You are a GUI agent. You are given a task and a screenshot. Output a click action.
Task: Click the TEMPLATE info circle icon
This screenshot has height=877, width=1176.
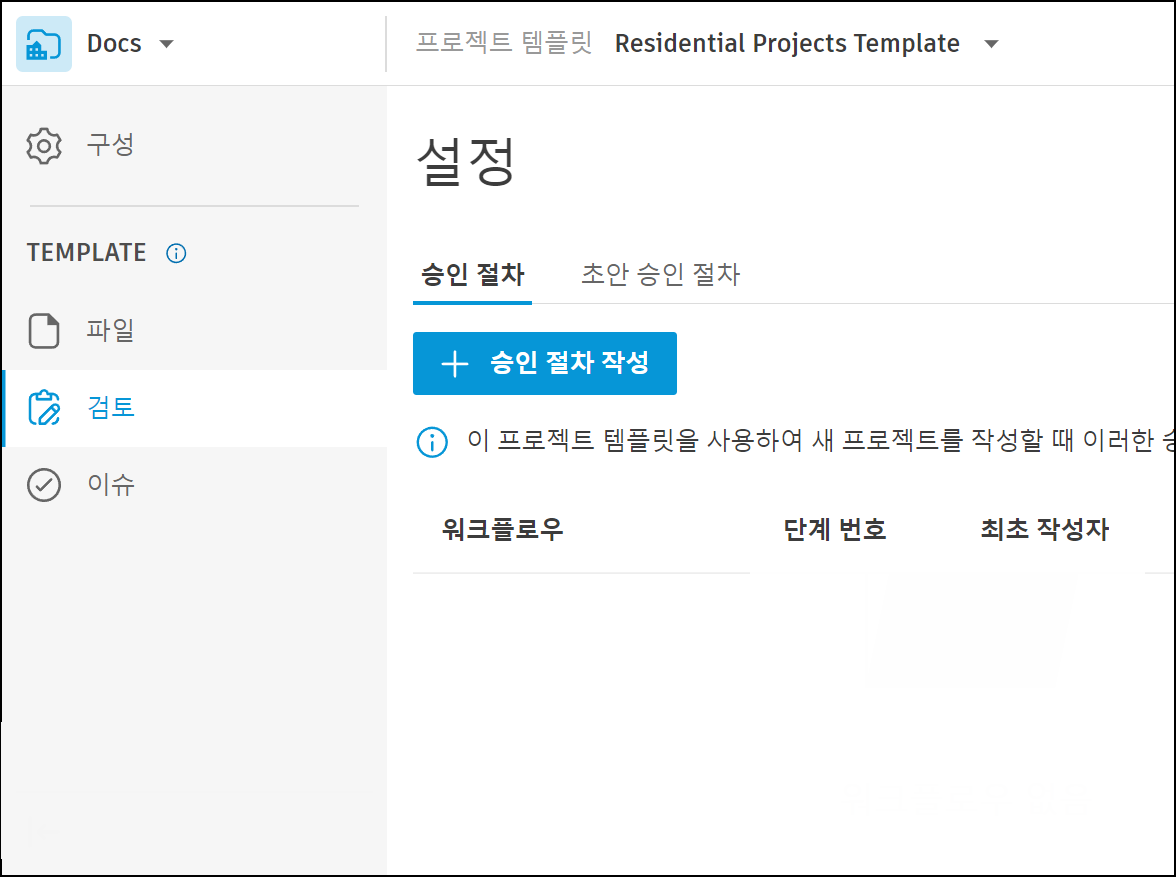click(x=176, y=253)
